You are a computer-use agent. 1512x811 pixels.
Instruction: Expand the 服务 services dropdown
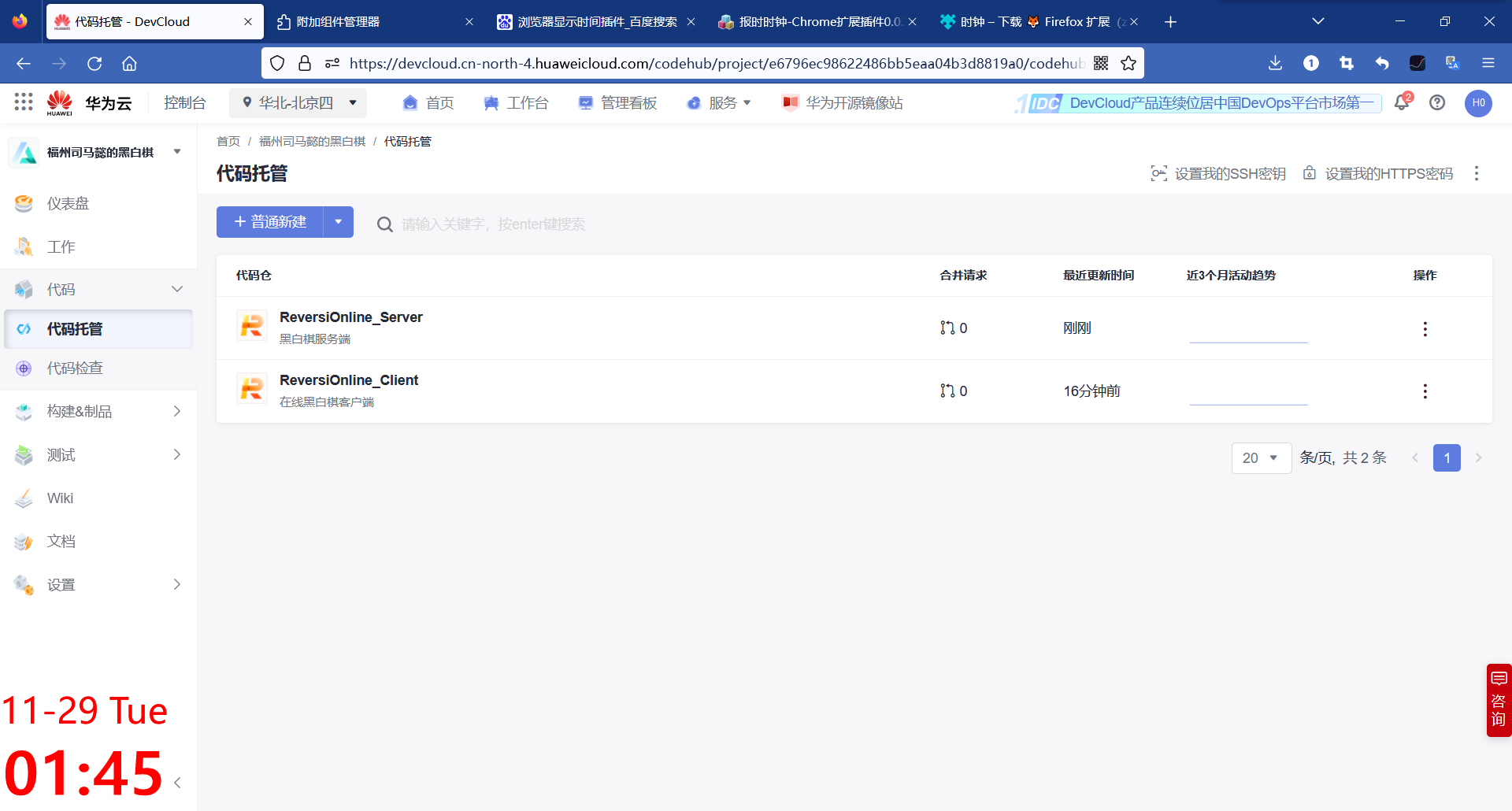point(719,102)
